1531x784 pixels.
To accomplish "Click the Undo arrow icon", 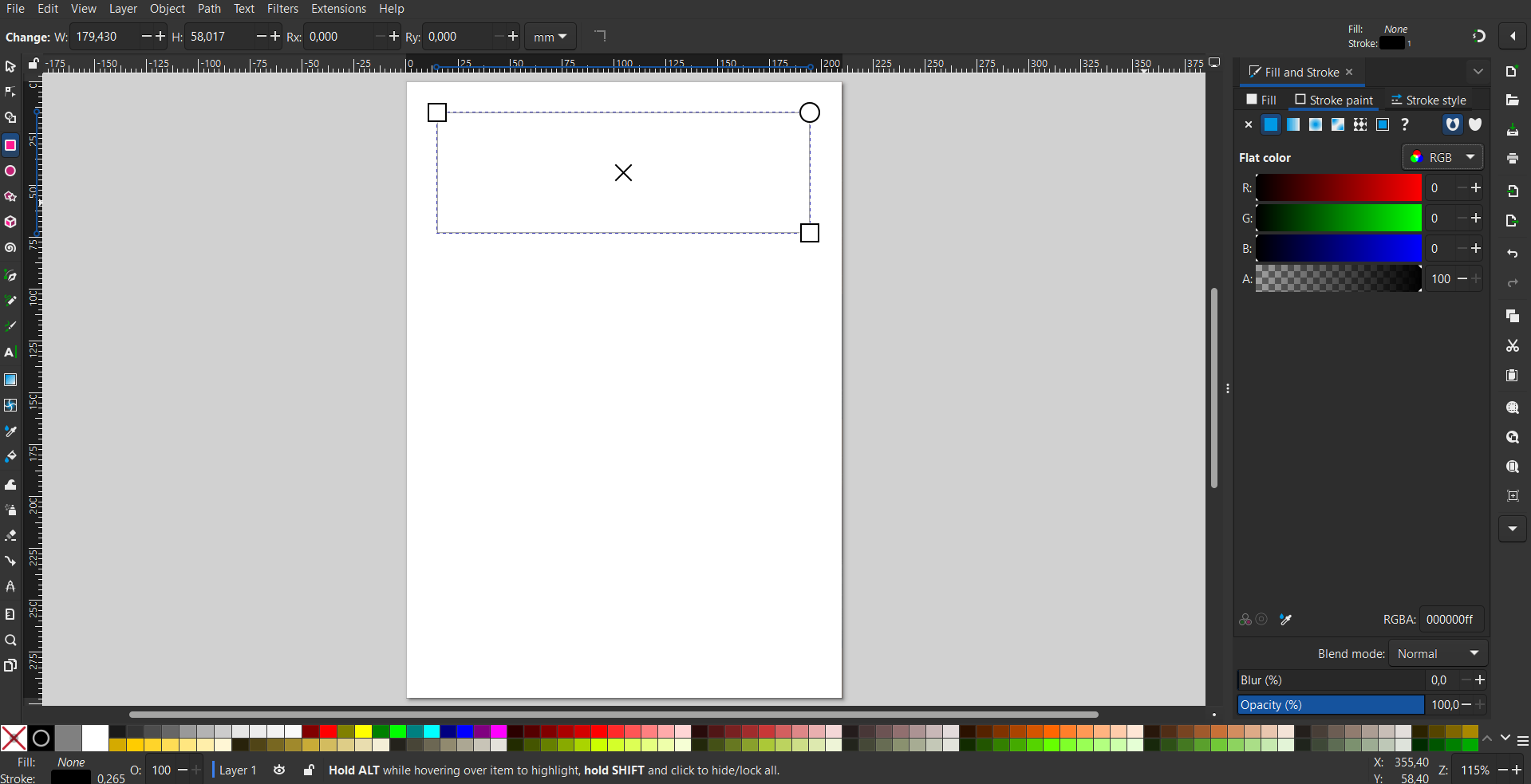I will 1512,254.
